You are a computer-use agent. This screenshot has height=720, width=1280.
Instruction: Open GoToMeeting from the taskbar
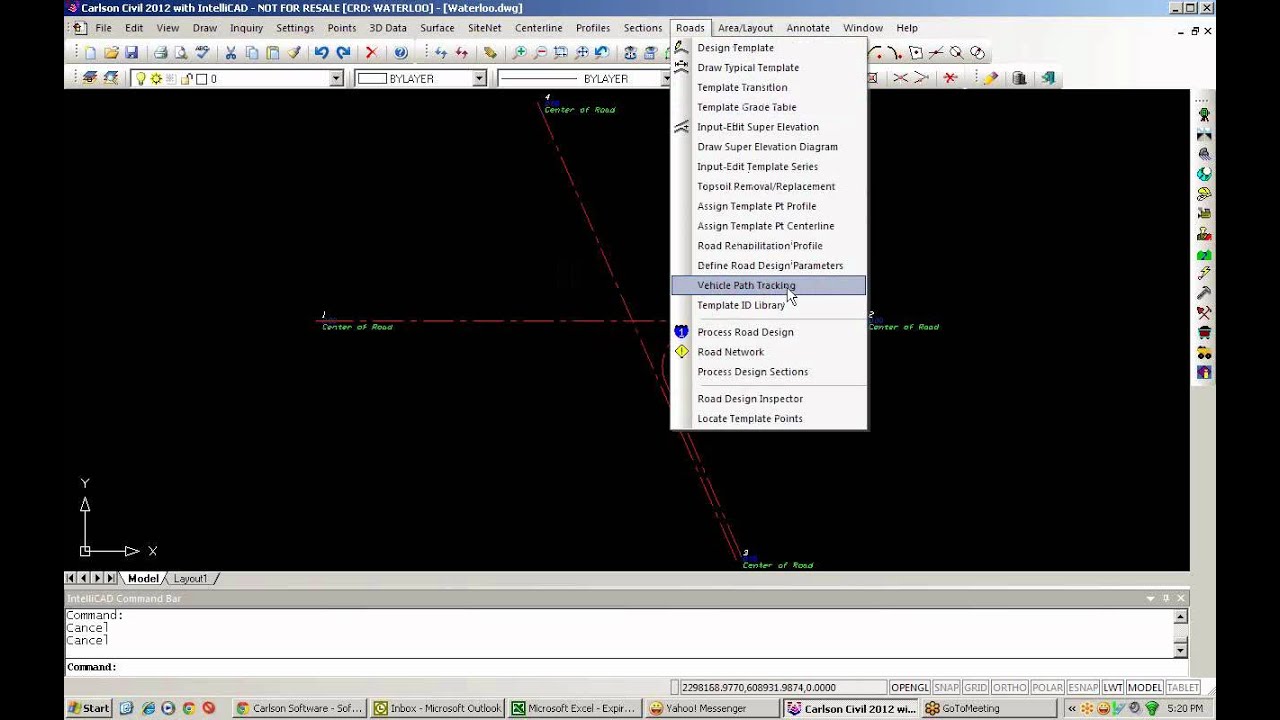tap(986, 708)
